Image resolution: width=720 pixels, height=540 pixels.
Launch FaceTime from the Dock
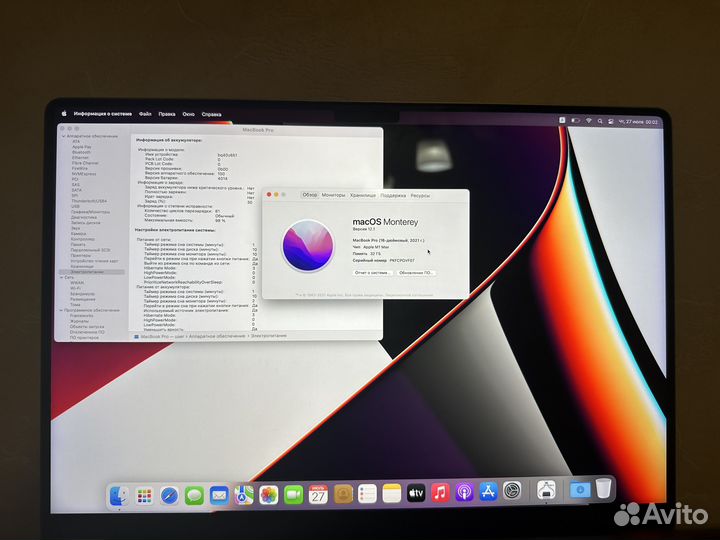293,495
